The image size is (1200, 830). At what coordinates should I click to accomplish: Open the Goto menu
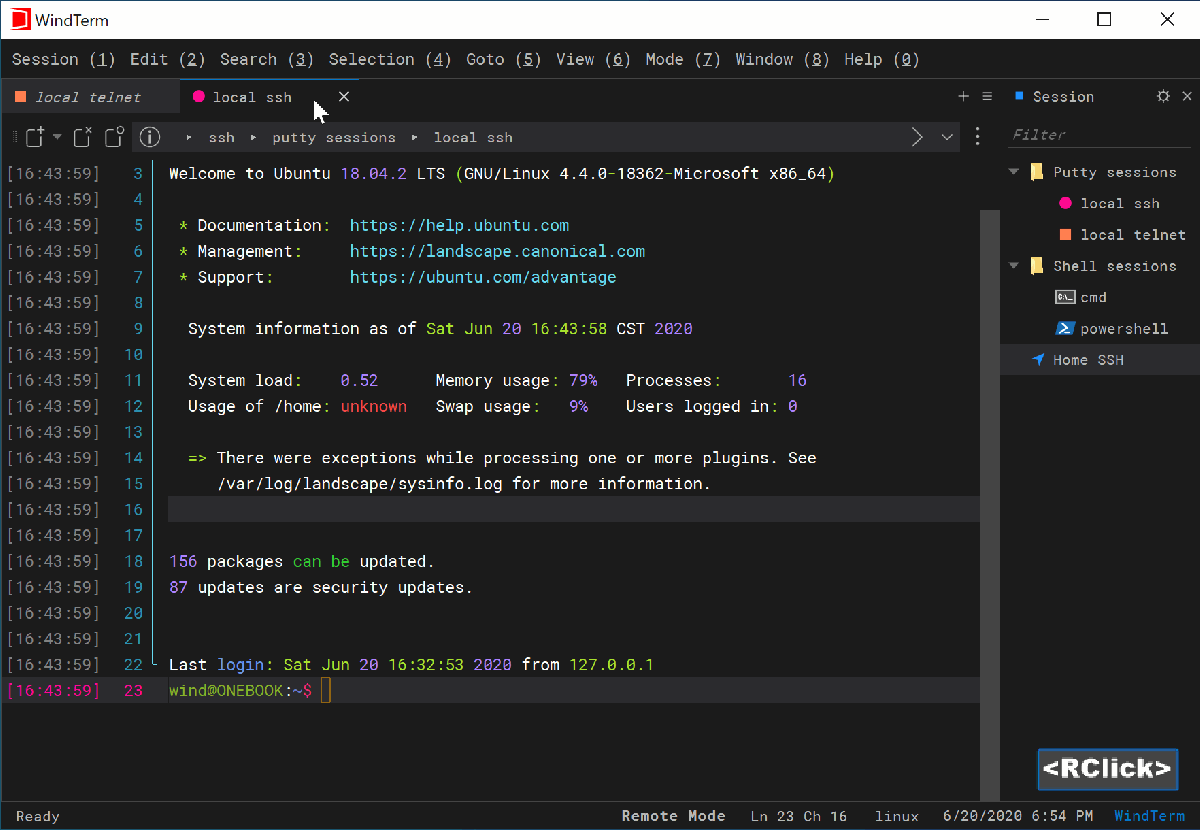(x=504, y=59)
